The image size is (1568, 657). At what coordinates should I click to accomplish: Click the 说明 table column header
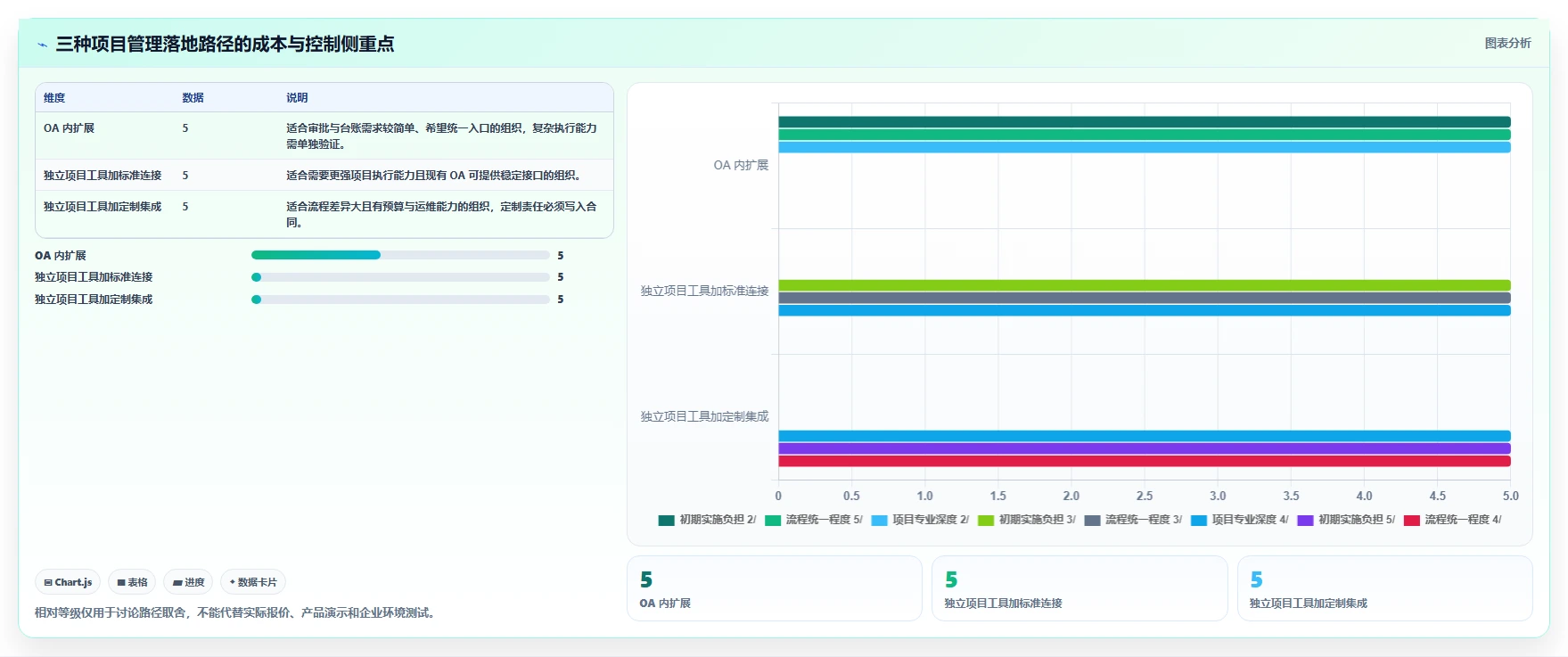(297, 98)
